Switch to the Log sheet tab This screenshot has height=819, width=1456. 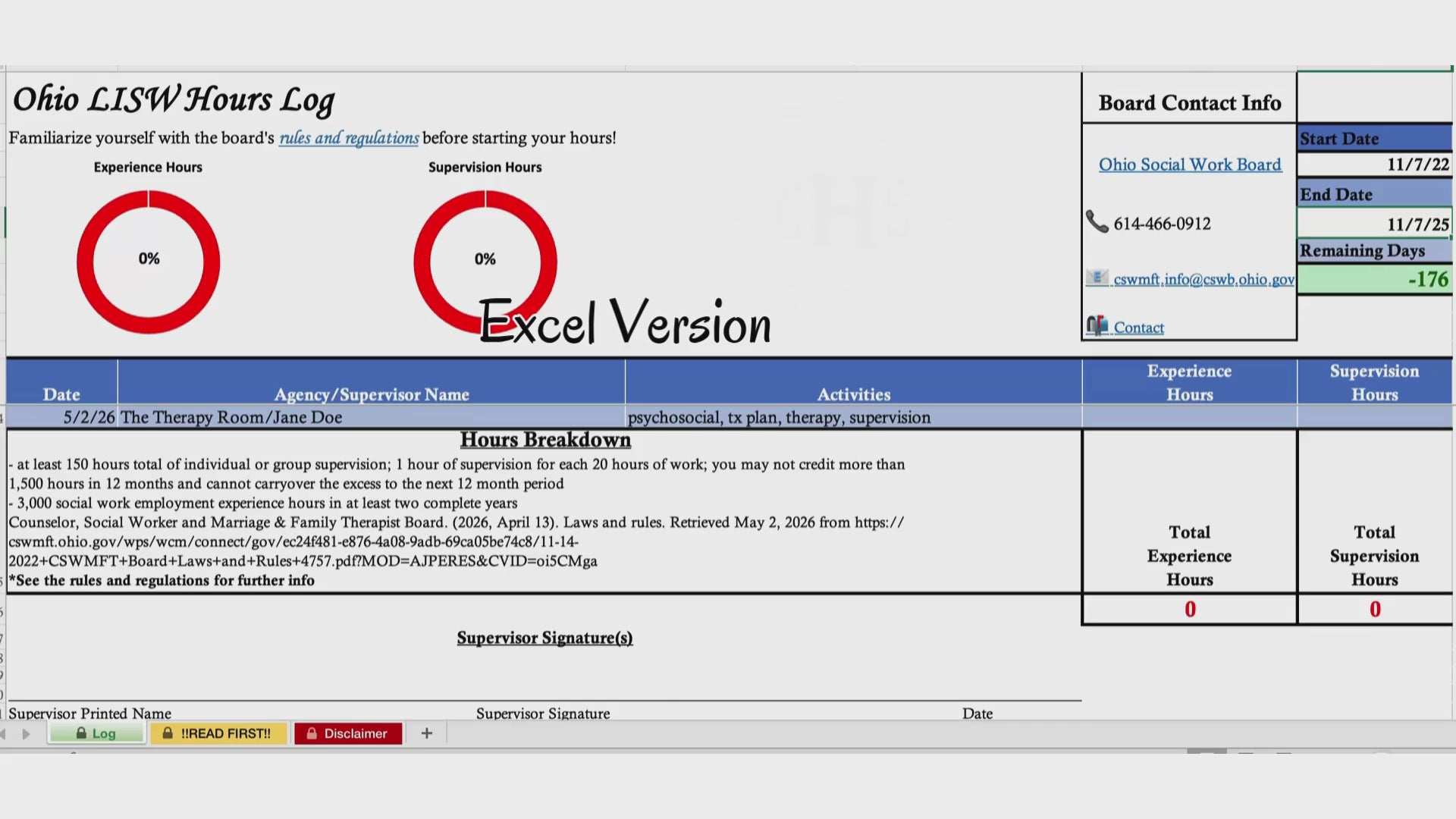97,733
